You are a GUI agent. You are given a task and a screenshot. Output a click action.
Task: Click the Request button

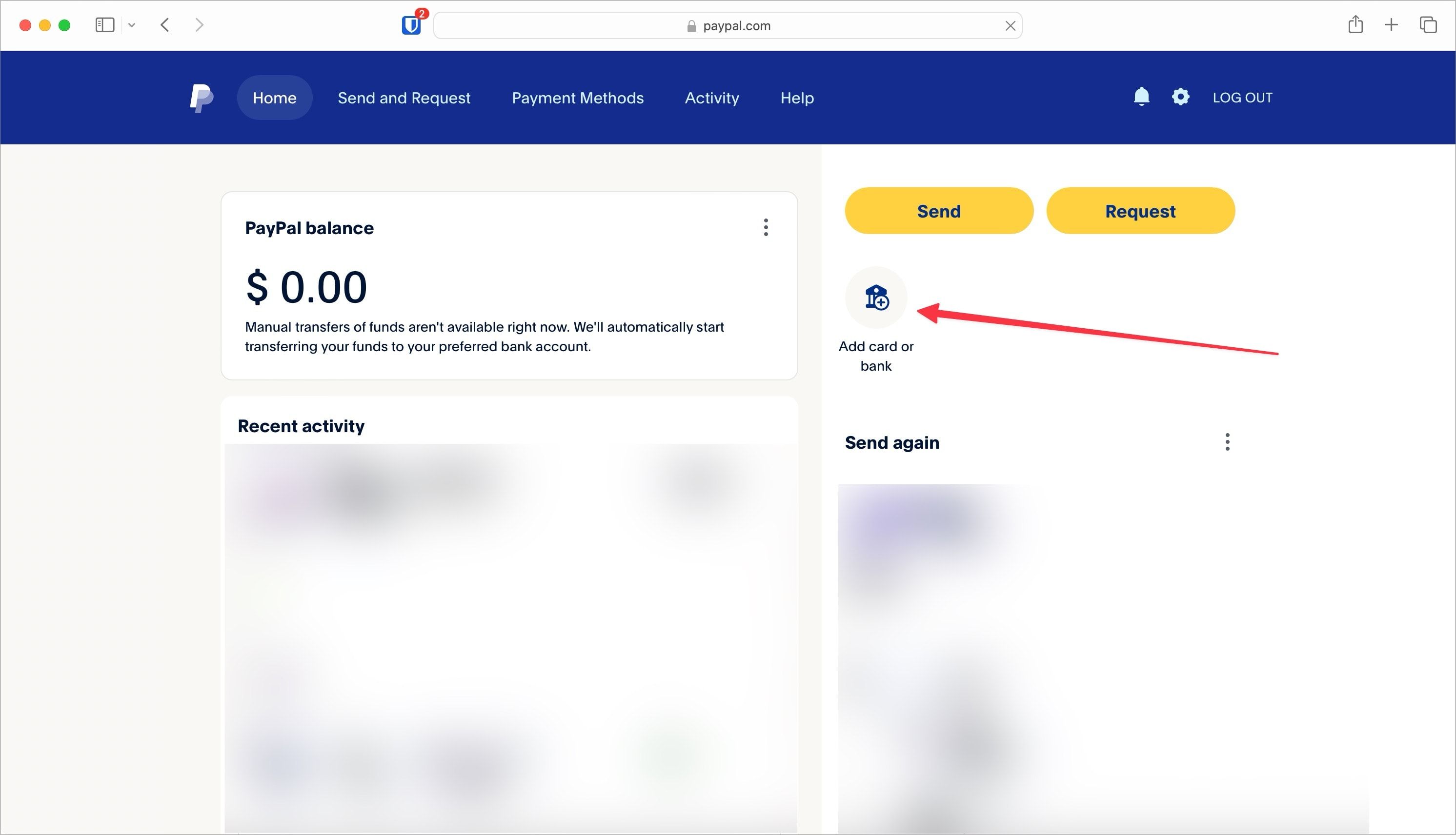(x=1140, y=211)
